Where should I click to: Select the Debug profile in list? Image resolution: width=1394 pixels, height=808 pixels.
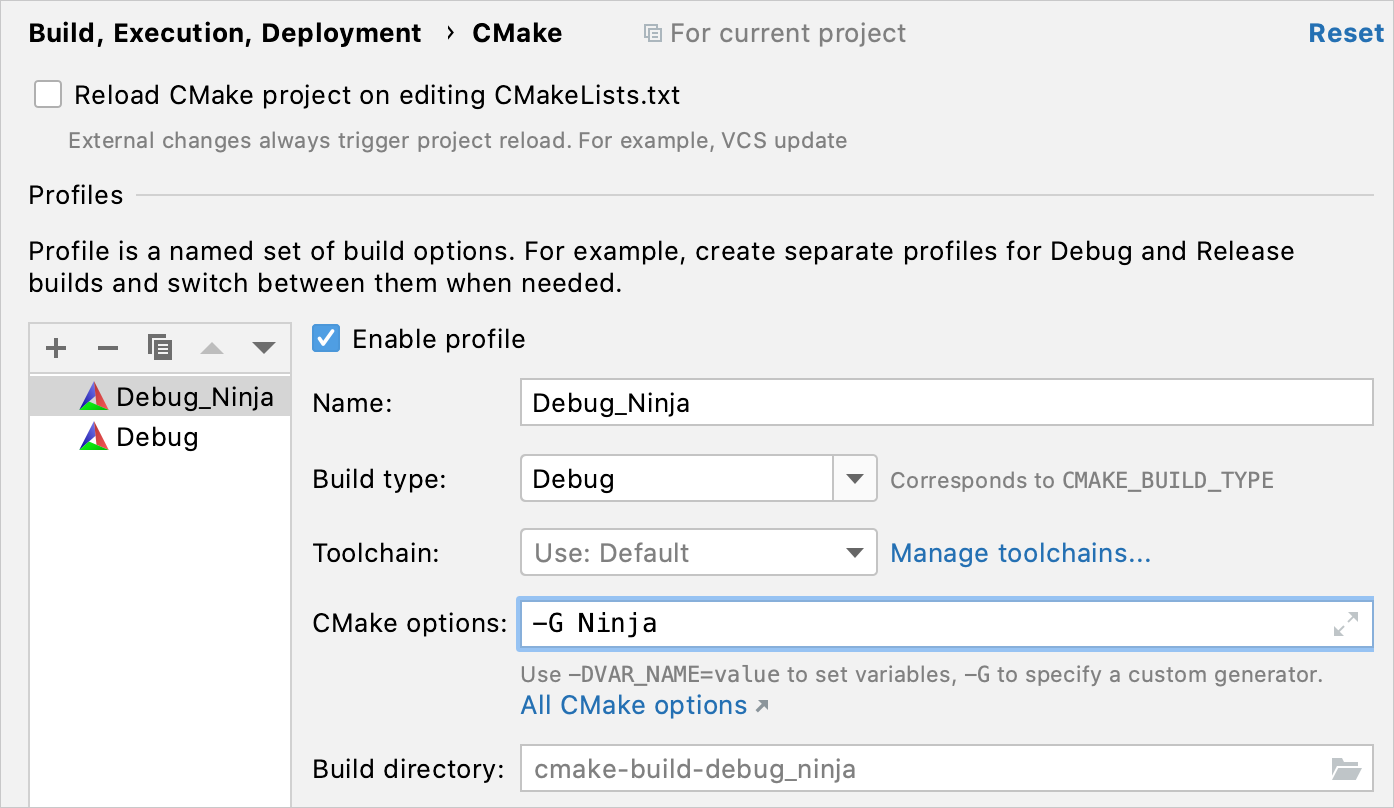pos(157,437)
